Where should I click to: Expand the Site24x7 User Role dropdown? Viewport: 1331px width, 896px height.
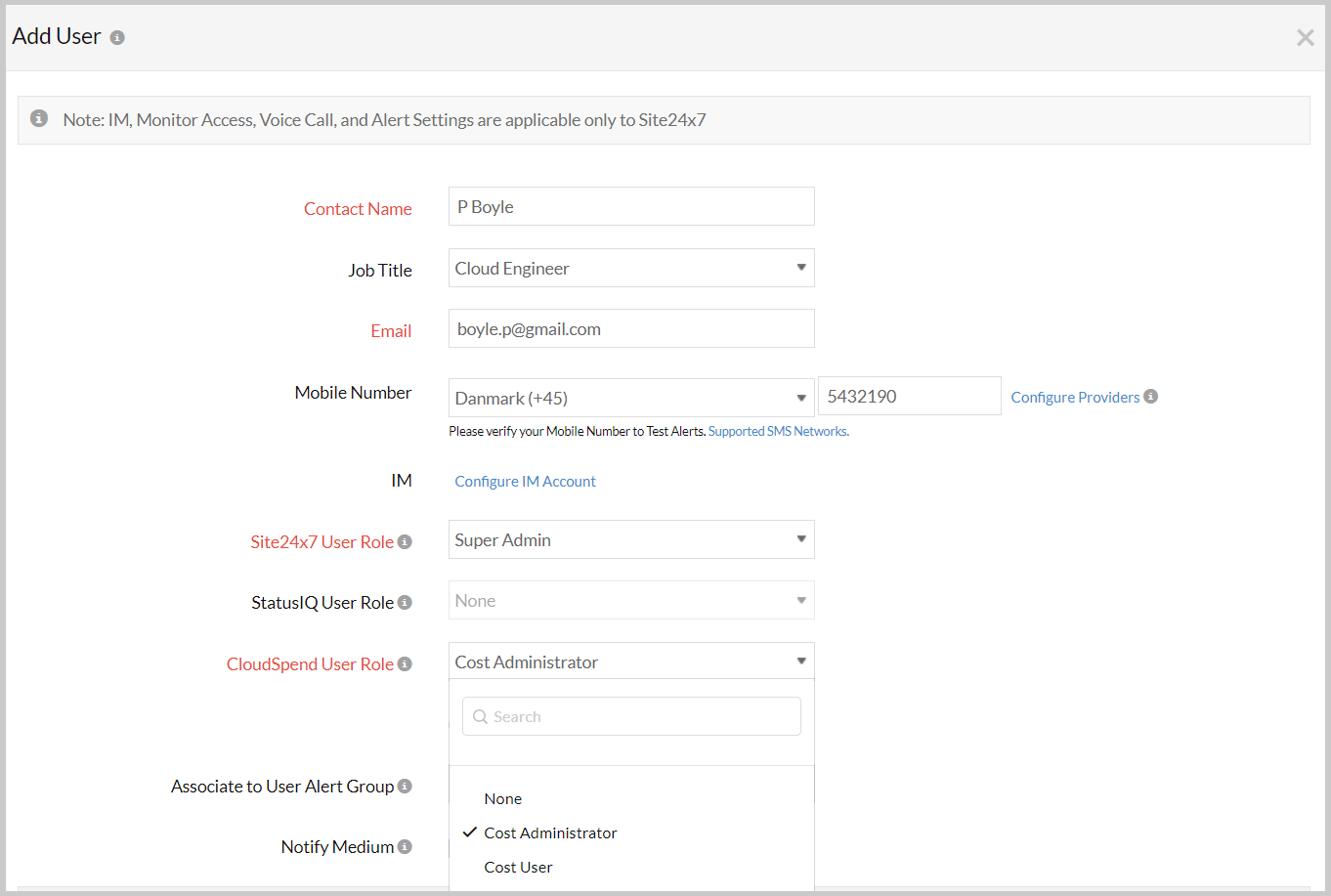[x=631, y=540]
